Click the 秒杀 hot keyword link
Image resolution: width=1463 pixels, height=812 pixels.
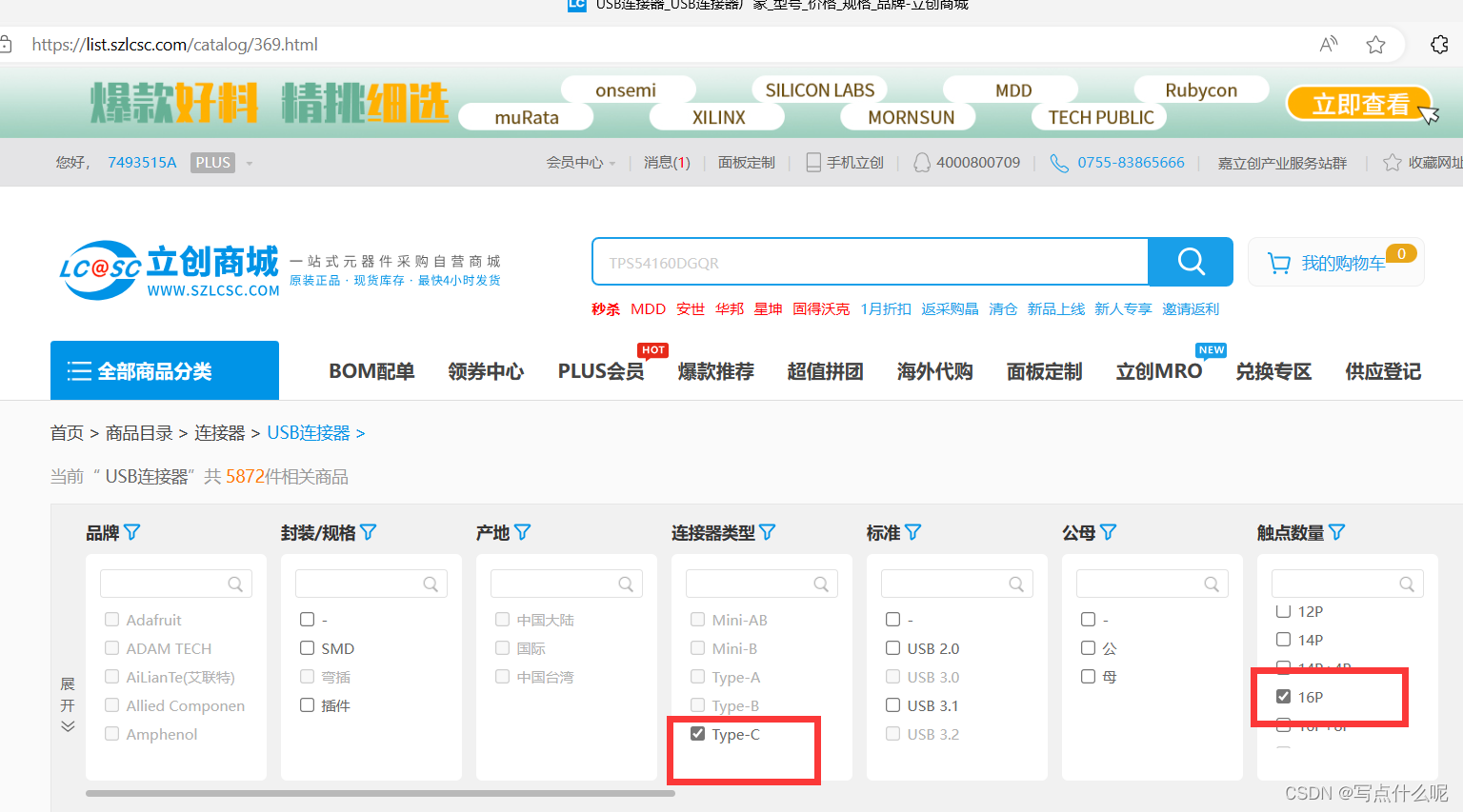point(606,309)
